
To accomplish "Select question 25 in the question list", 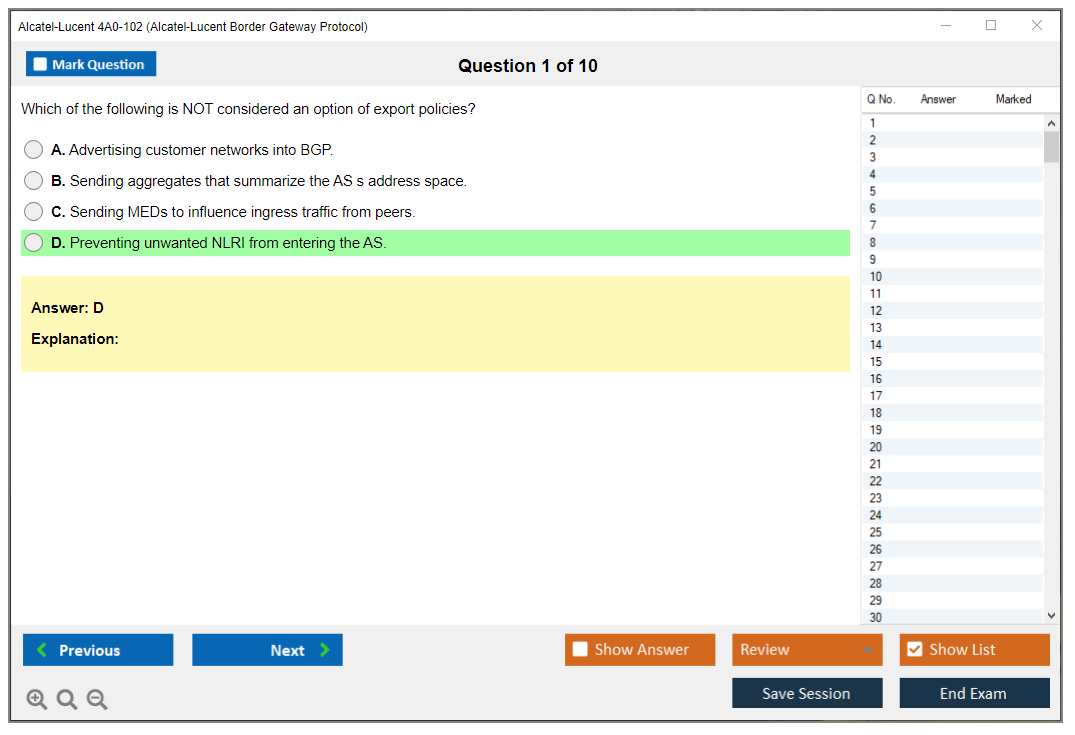I will [x=876, y=532].
